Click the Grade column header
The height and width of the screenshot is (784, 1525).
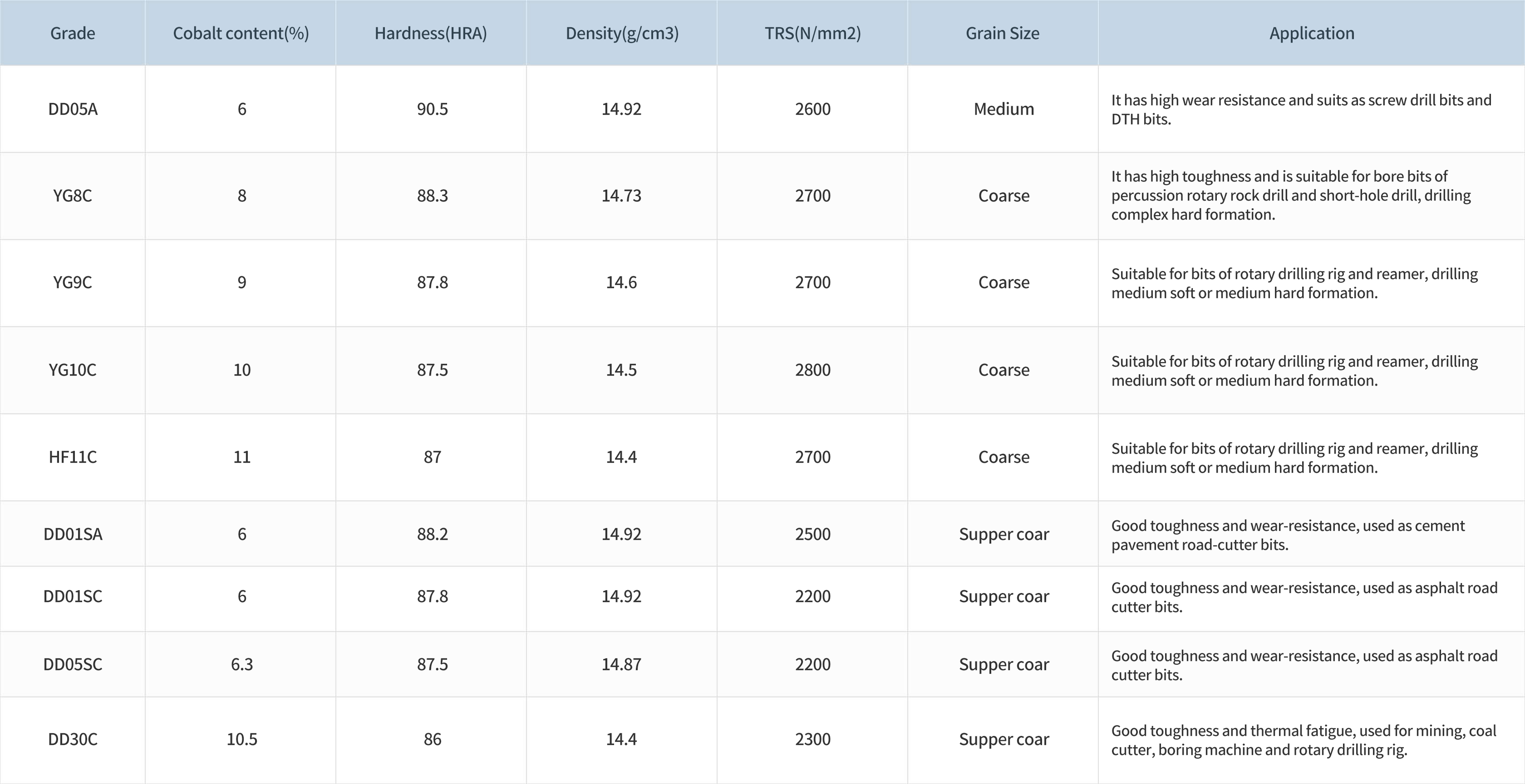coord(72,33)
